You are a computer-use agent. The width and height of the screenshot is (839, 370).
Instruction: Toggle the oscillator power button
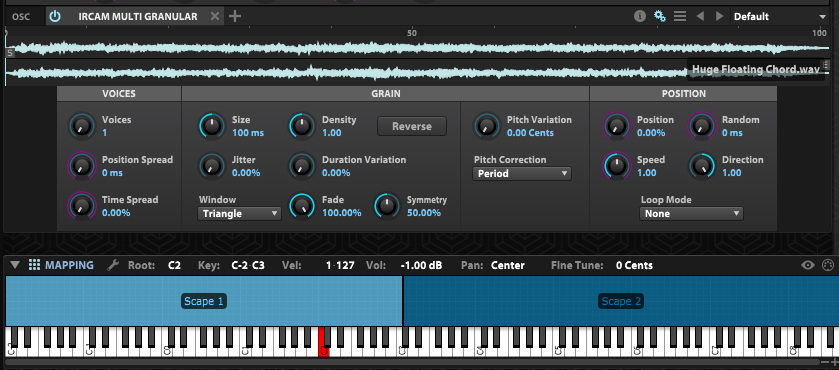tap(55, 17)
